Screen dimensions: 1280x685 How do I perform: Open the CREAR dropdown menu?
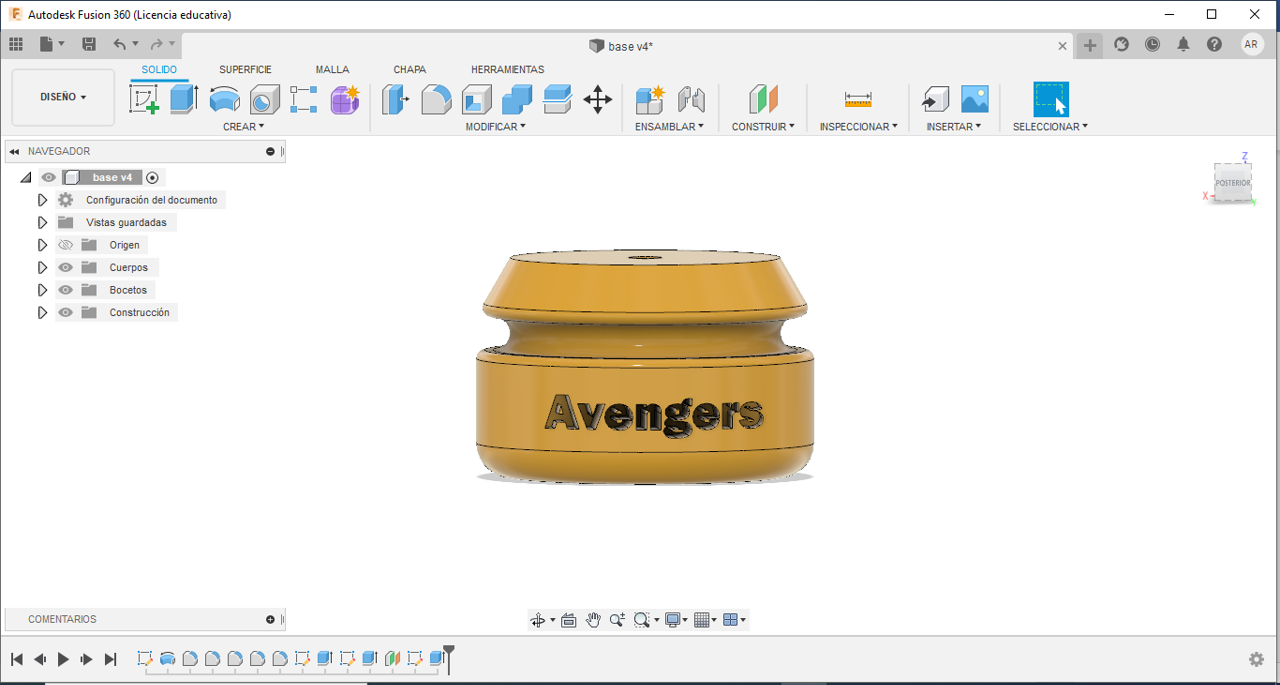click(x=243, y=127)
